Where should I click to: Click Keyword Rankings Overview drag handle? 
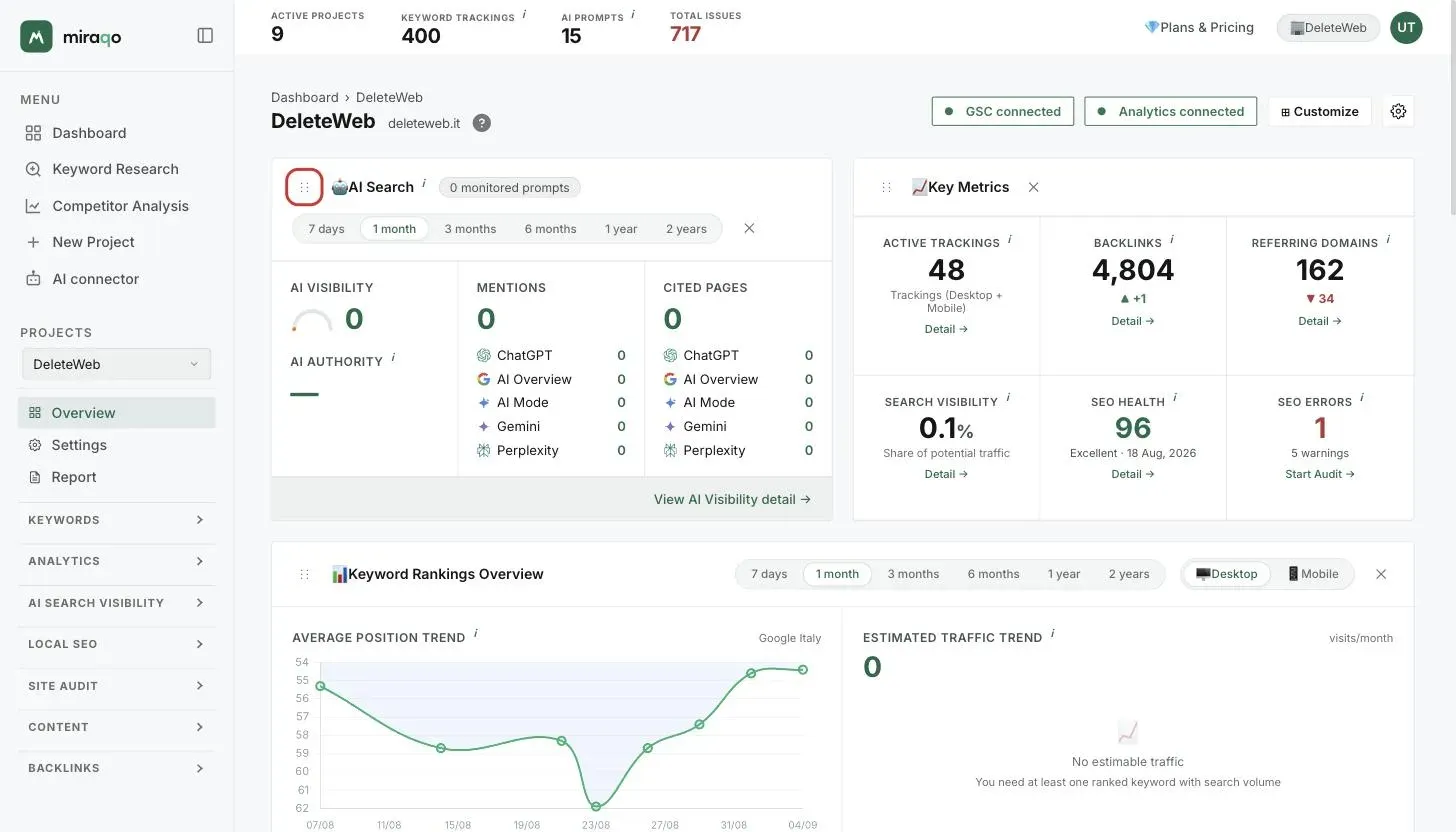pos(304,574)
